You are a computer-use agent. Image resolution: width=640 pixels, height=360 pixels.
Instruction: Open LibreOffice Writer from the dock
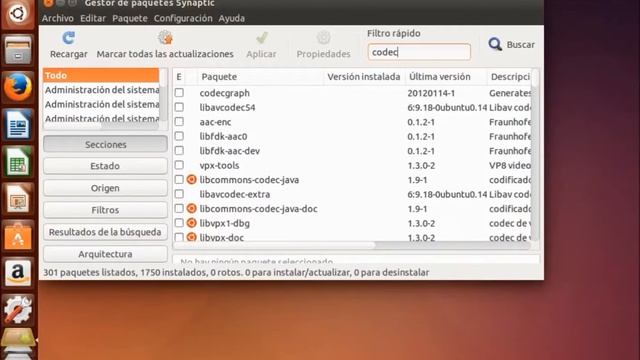click(x=18, y=124)
